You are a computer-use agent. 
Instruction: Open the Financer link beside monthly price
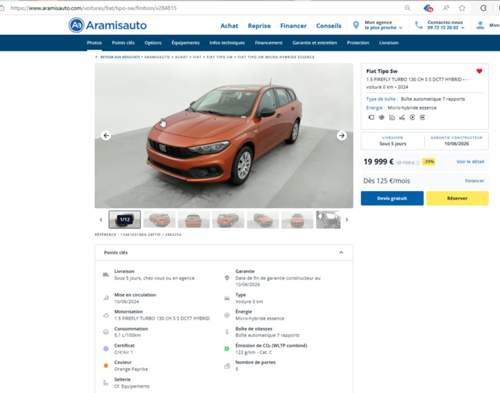click(x=475, y=181)
